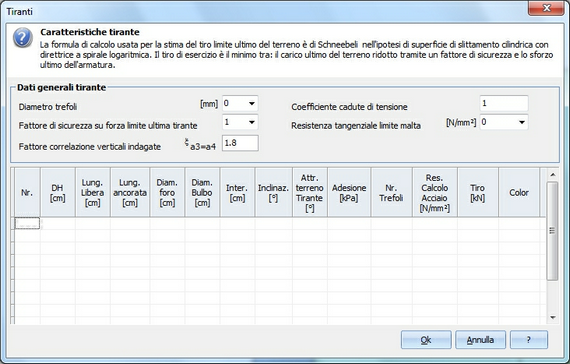Screen dimensions: 570x364
Task: Close the Tiranti dialog window
Action: [546, 8]
